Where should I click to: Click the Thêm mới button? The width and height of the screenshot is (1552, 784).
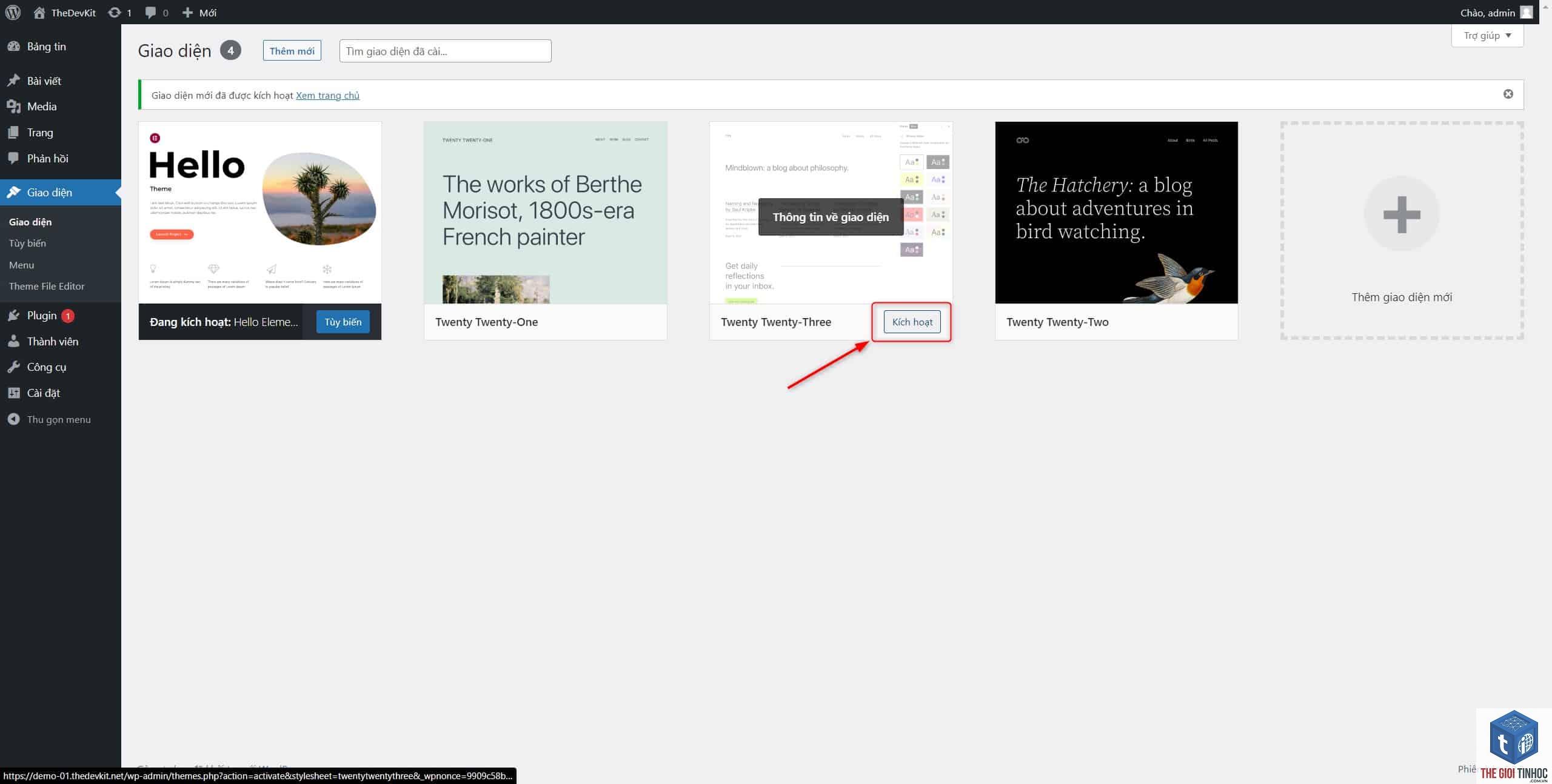click(292, 51)
